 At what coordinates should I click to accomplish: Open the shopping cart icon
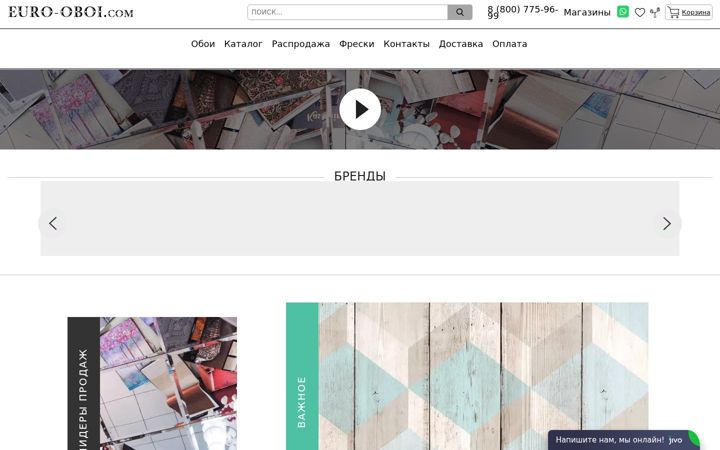674,12
